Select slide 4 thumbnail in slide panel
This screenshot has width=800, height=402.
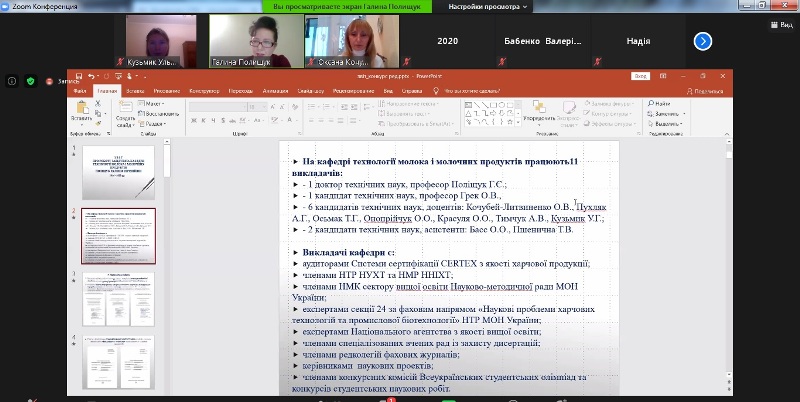click(x=118, y=362)
